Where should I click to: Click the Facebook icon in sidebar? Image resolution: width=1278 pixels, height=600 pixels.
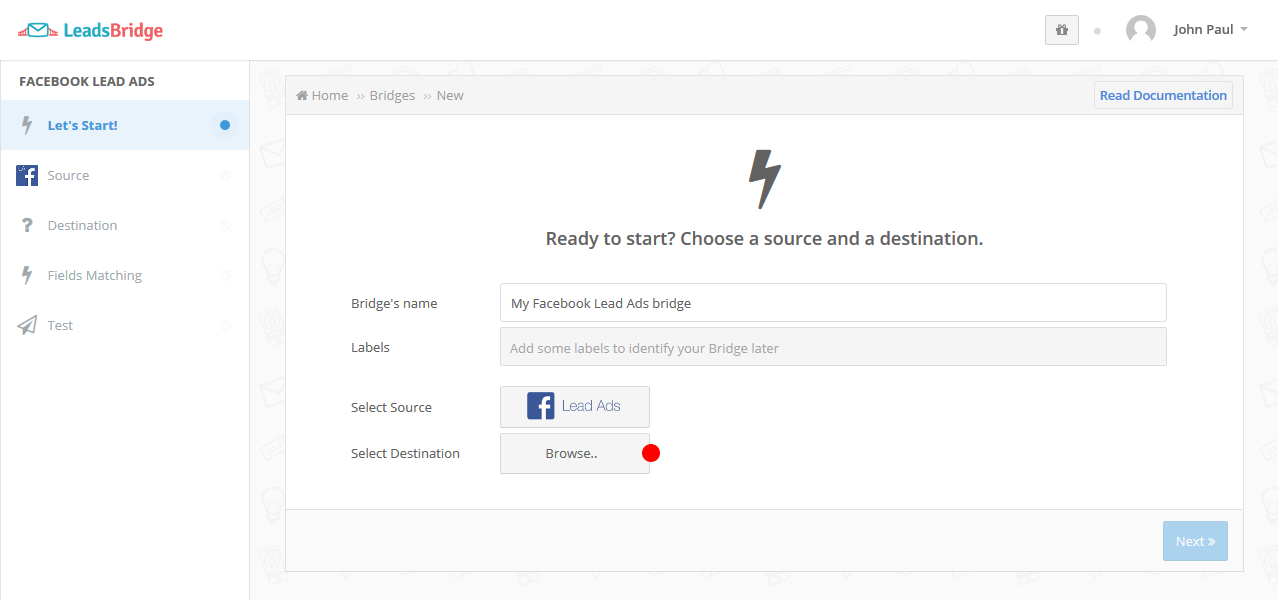pos(27,175)
